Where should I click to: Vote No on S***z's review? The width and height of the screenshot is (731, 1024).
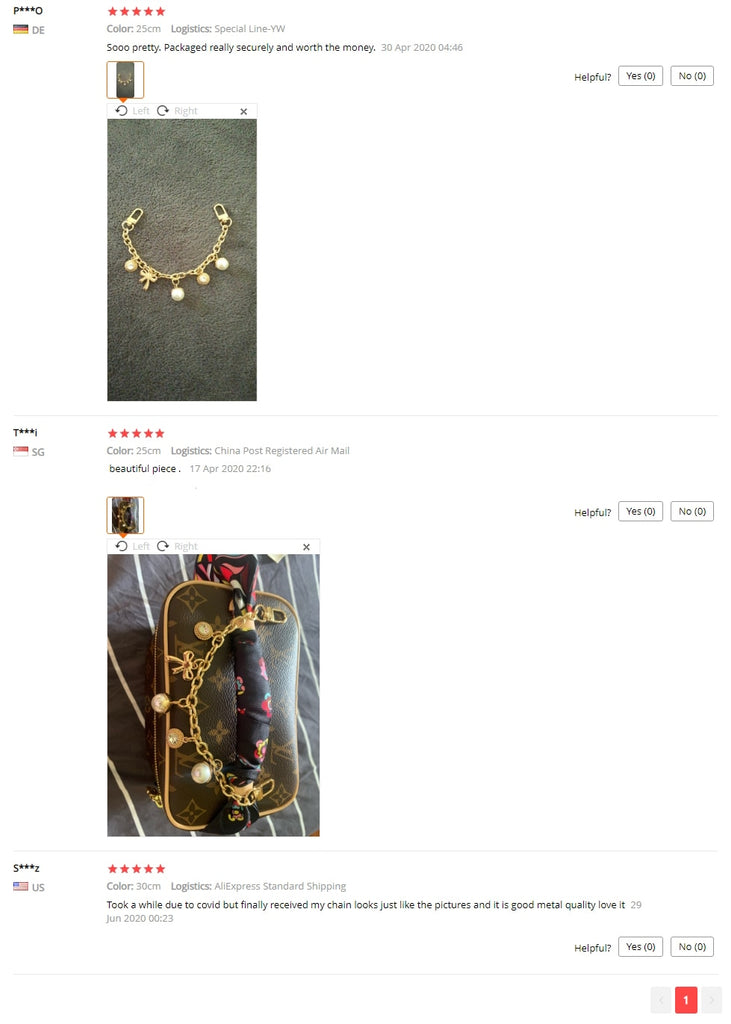click(692, 946)
